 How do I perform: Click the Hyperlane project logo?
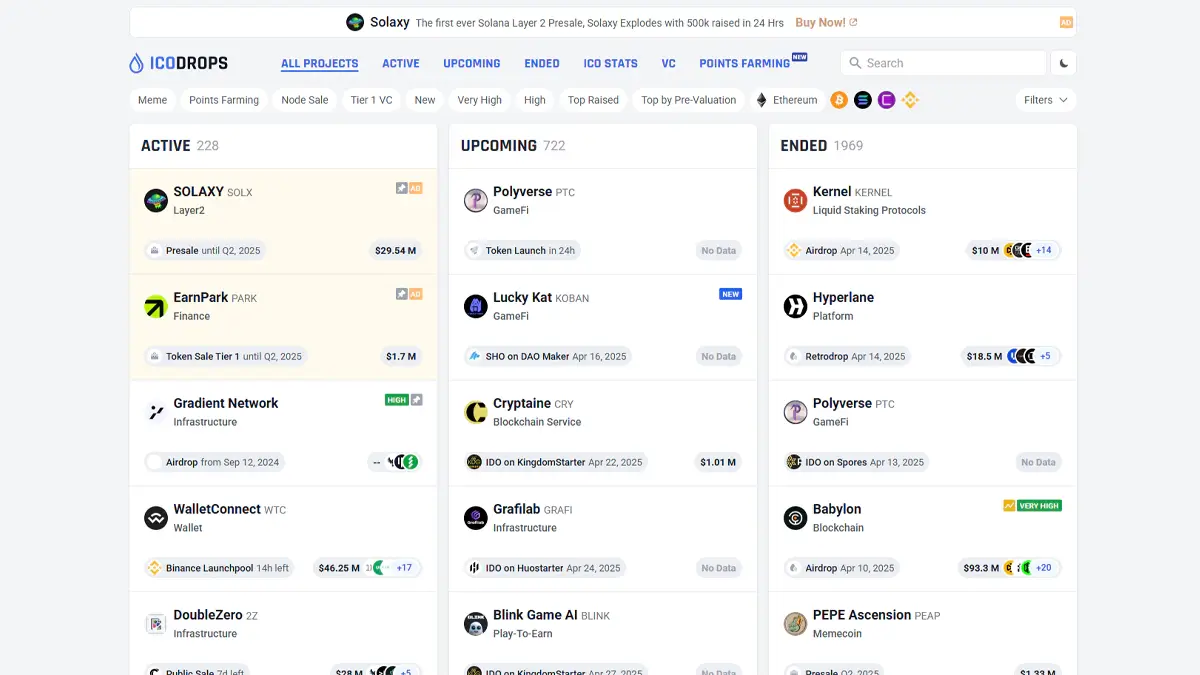coord(795,307)
